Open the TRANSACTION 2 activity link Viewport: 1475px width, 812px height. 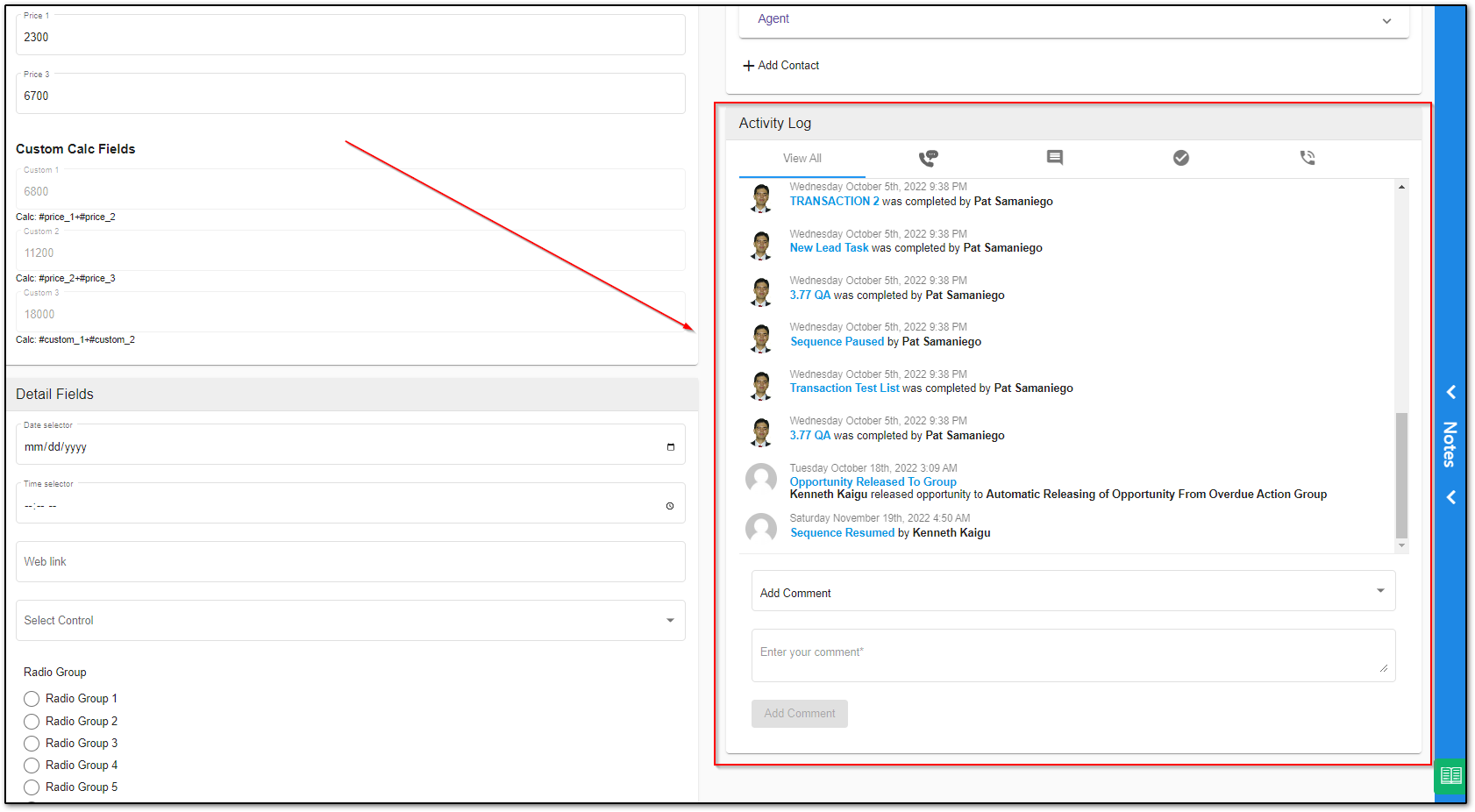(x=834, y=202)
